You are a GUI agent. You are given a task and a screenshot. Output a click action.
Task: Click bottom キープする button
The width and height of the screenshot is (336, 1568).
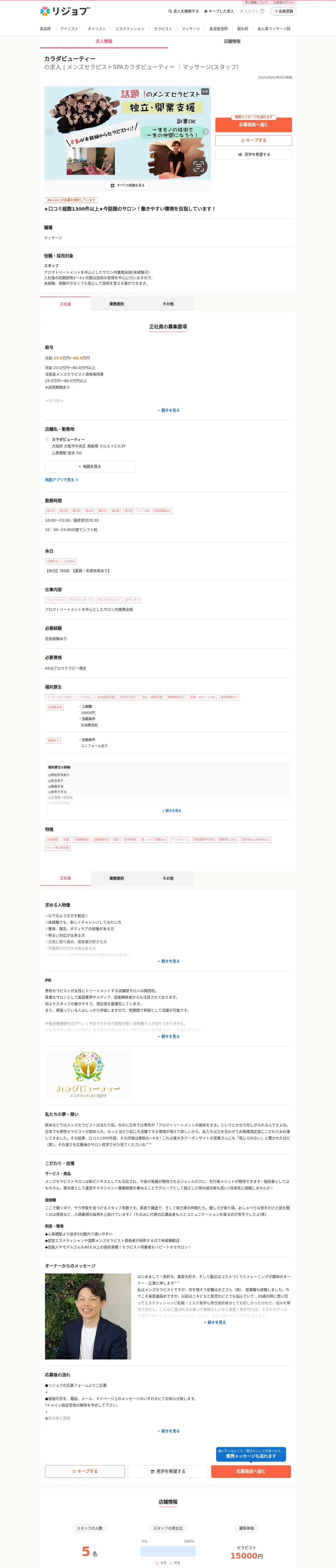(85, 1471)
